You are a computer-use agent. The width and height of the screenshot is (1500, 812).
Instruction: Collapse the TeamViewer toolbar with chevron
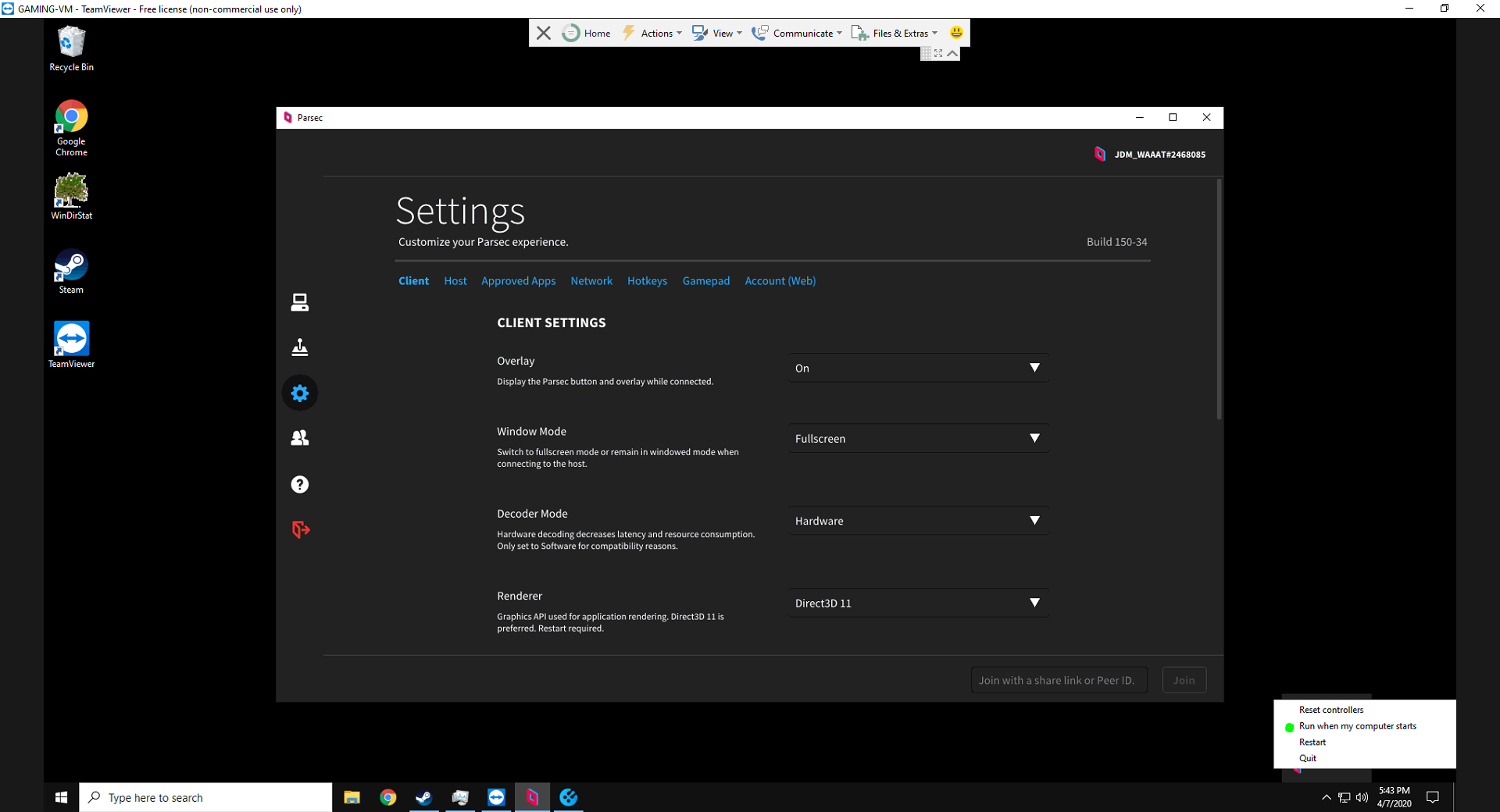pos(952,53)
